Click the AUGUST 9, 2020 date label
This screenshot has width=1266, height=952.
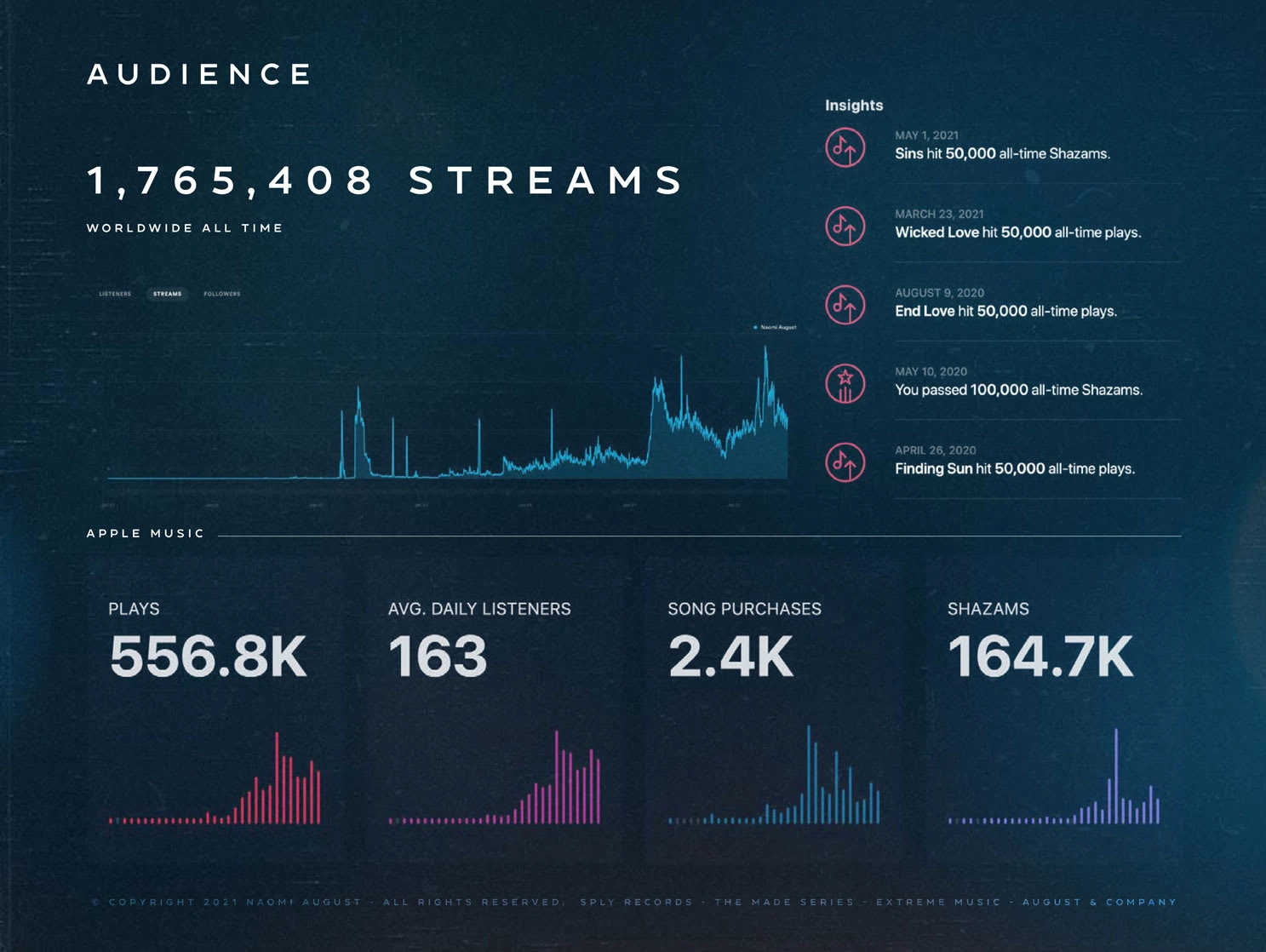pyautogui.click(x=939, y=293)
